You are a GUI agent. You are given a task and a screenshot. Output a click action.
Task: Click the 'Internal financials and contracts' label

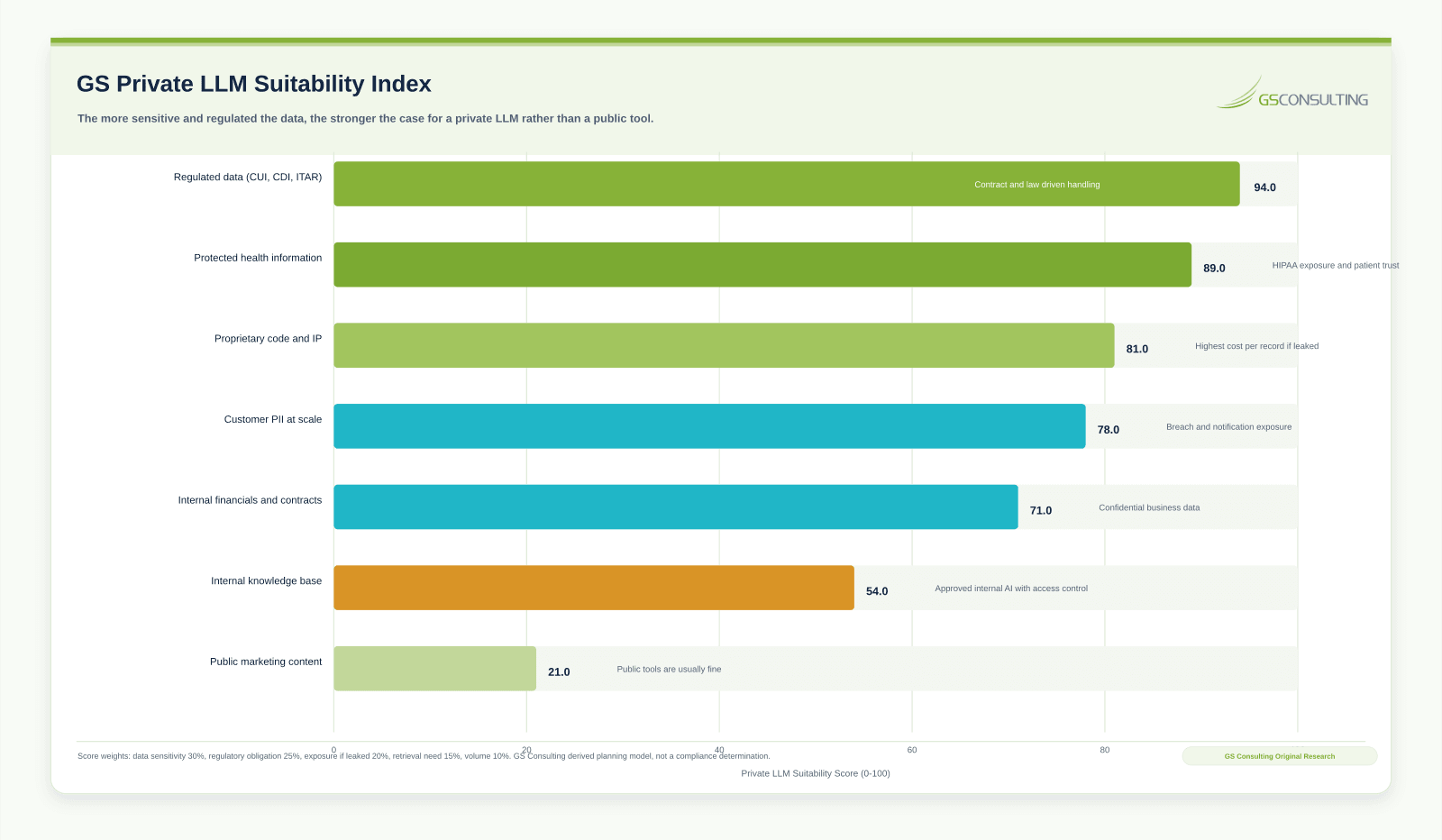pos(250,500)
